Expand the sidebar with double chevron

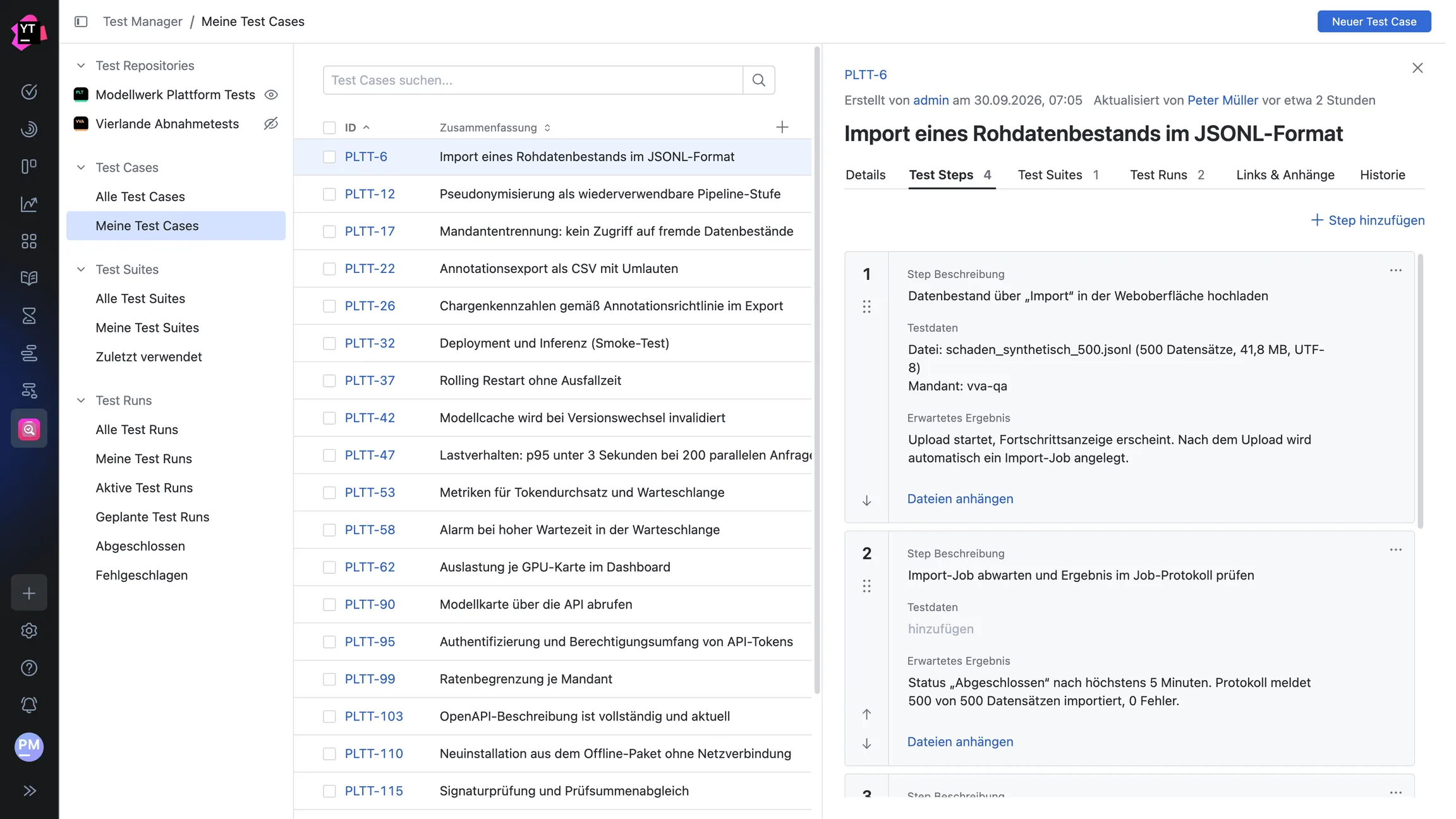29,791
